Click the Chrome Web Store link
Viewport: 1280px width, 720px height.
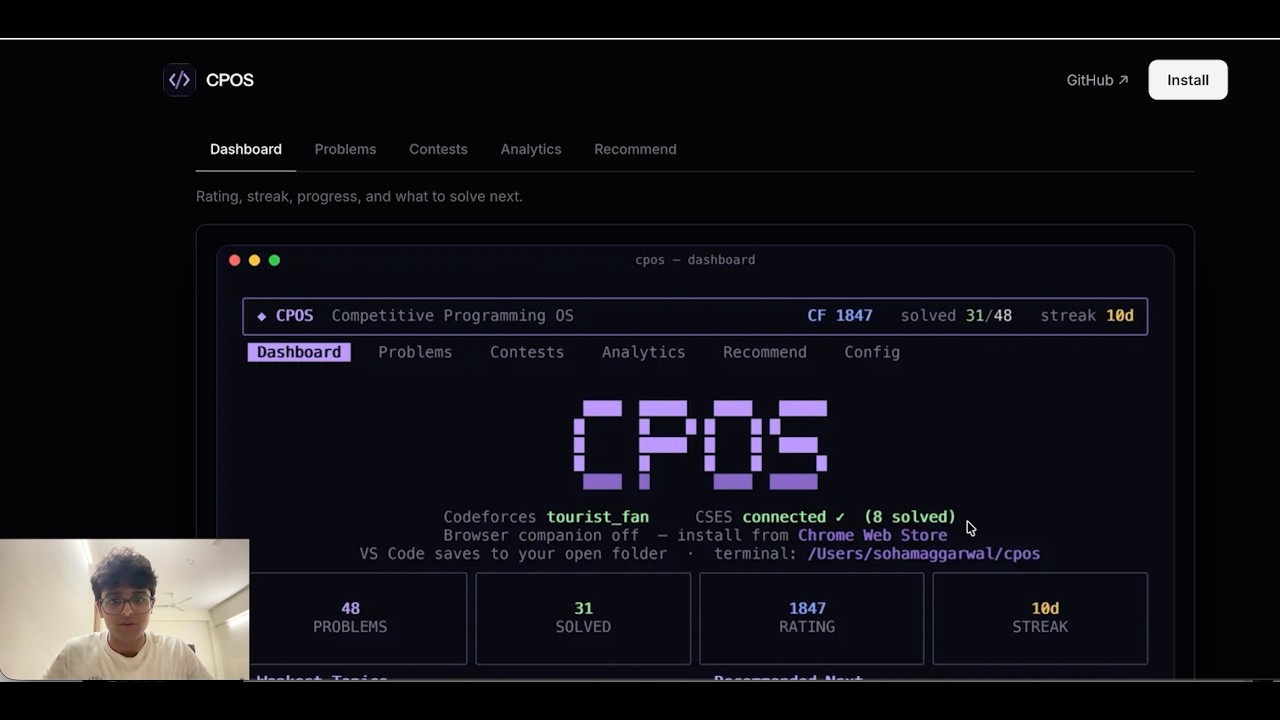[873, 535]
